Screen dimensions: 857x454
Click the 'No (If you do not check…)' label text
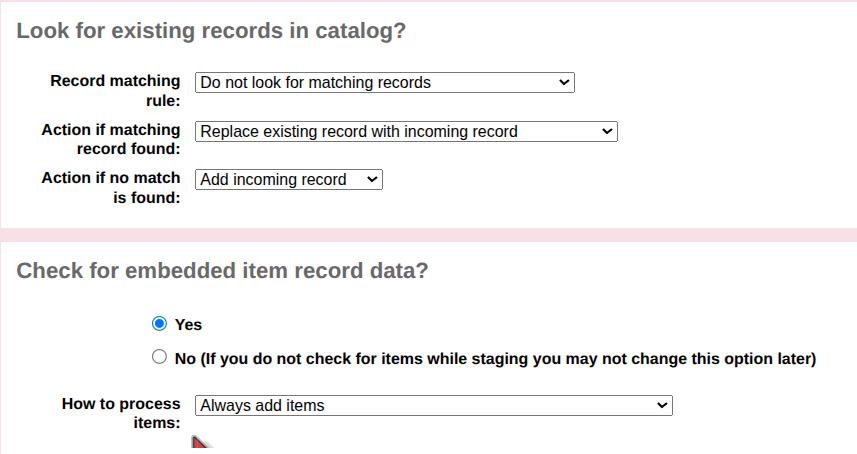[495, 359]
